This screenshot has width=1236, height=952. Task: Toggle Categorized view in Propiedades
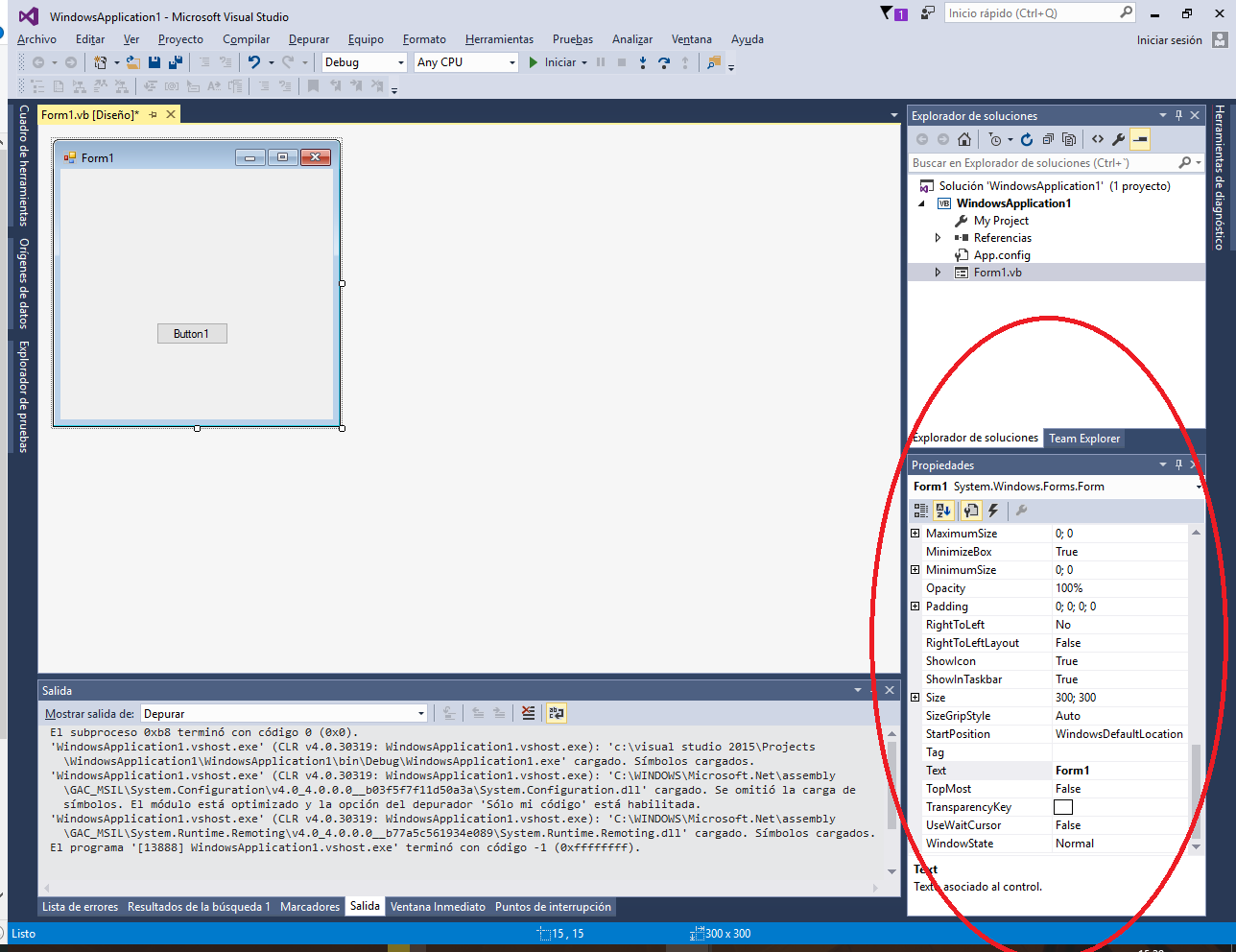pos(921,511)
